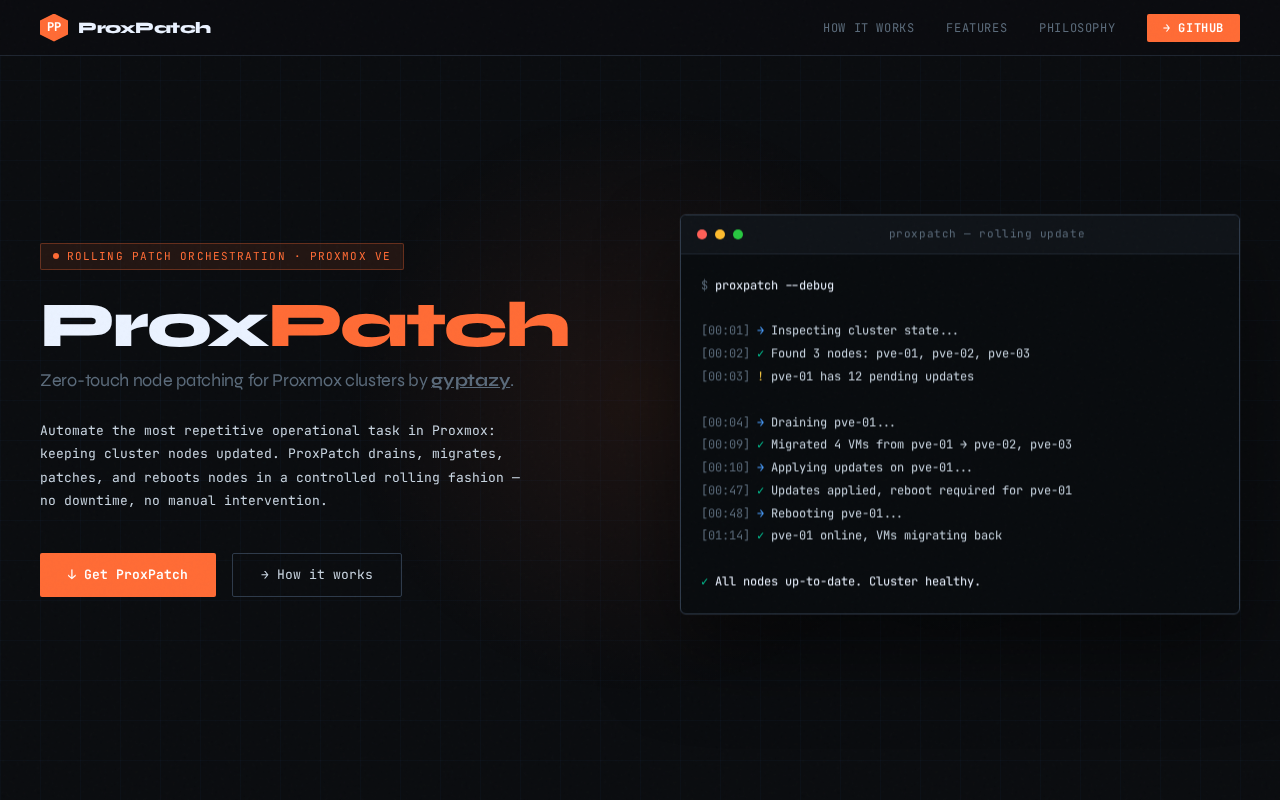Viewport: 1280px width, 800px height.
Task: Click the orange dot inside the badge
Action: click(x=55, y=255)
